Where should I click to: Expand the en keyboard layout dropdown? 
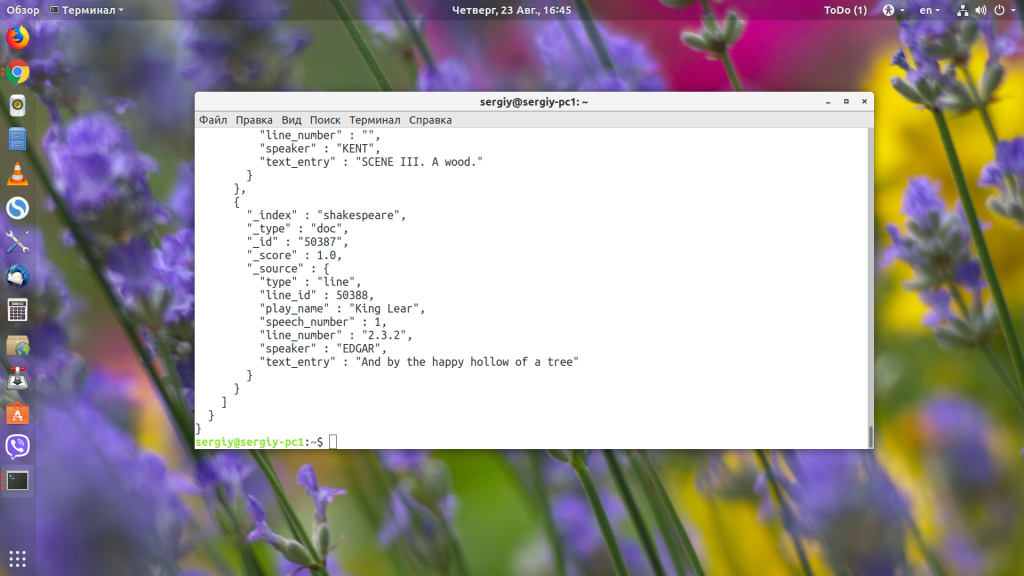click(x=929, y=10)
